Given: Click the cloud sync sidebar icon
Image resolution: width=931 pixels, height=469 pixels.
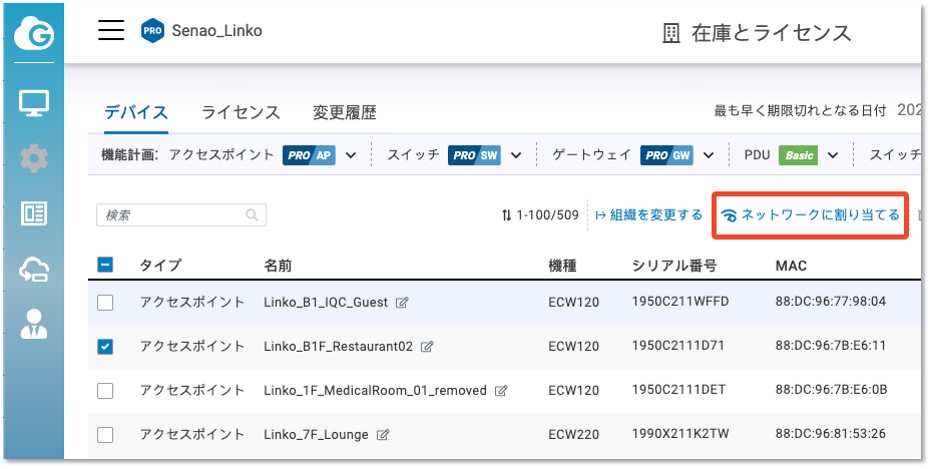Looking at the screenshot, I should coord(34,268).
